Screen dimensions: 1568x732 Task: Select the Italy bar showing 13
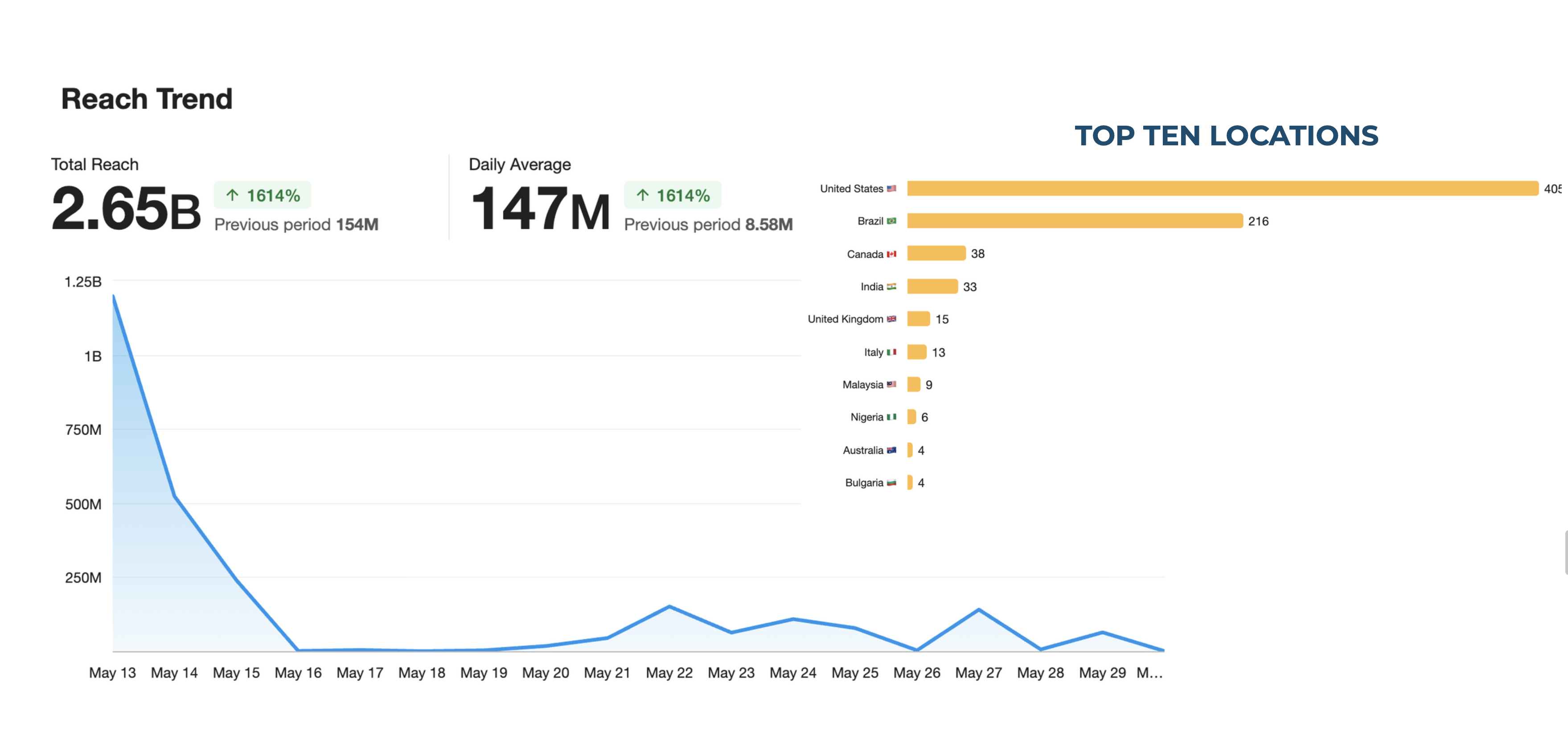(917, 352)
